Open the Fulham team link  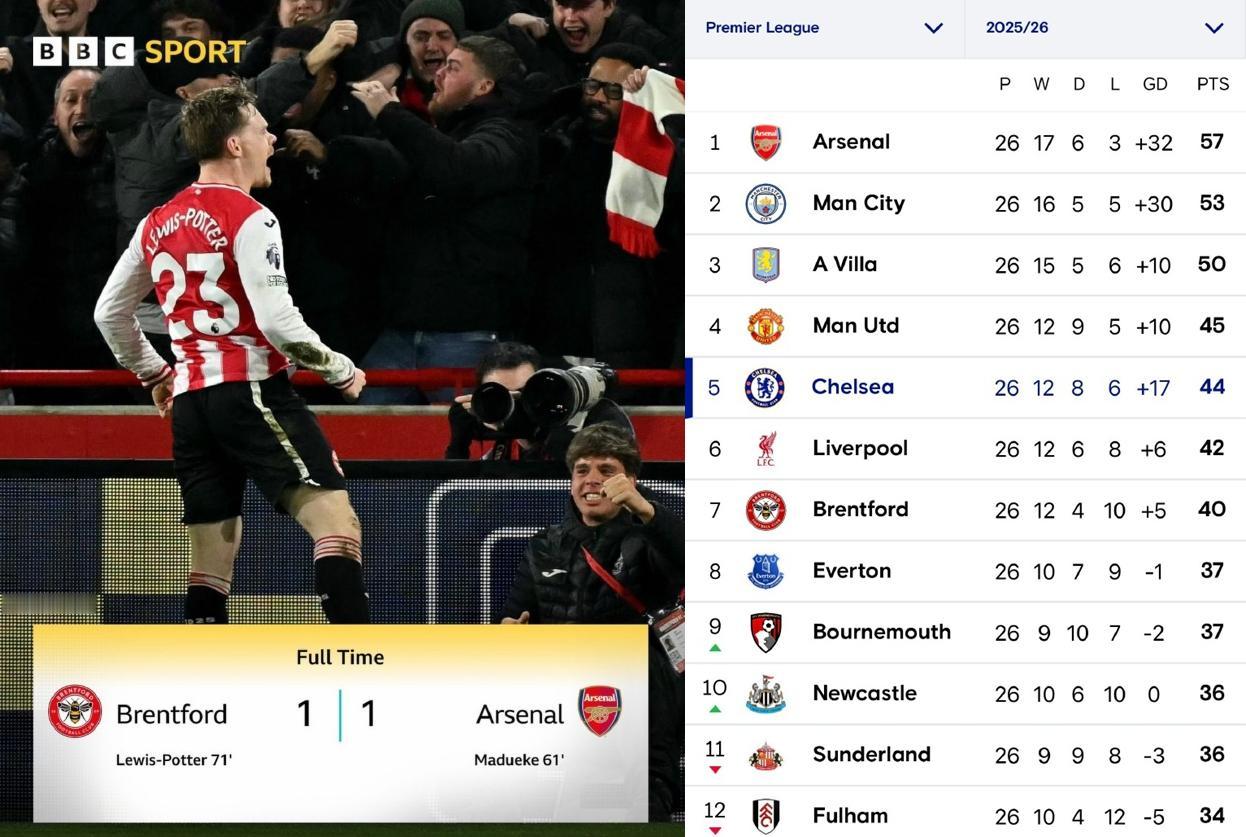pos(850,816)
